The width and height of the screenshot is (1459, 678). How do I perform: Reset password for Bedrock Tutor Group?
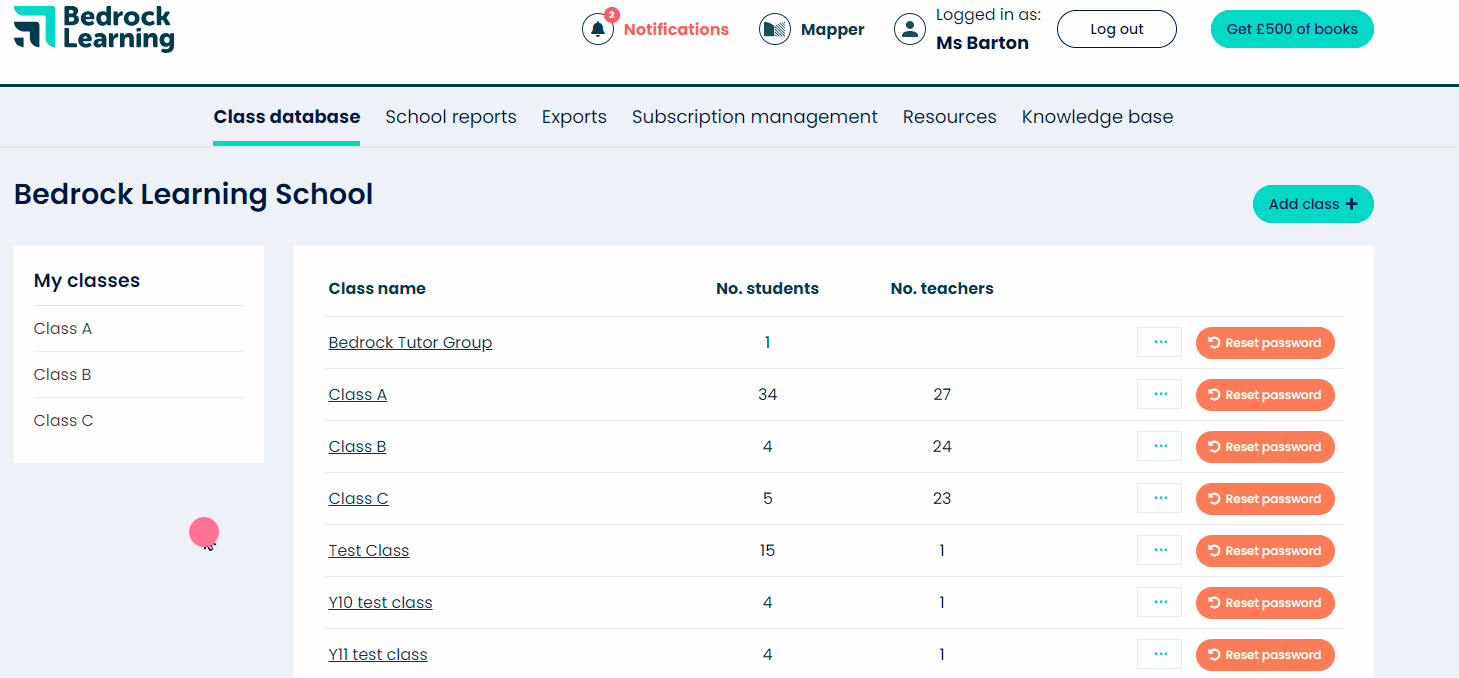[x=1265, y=343]
